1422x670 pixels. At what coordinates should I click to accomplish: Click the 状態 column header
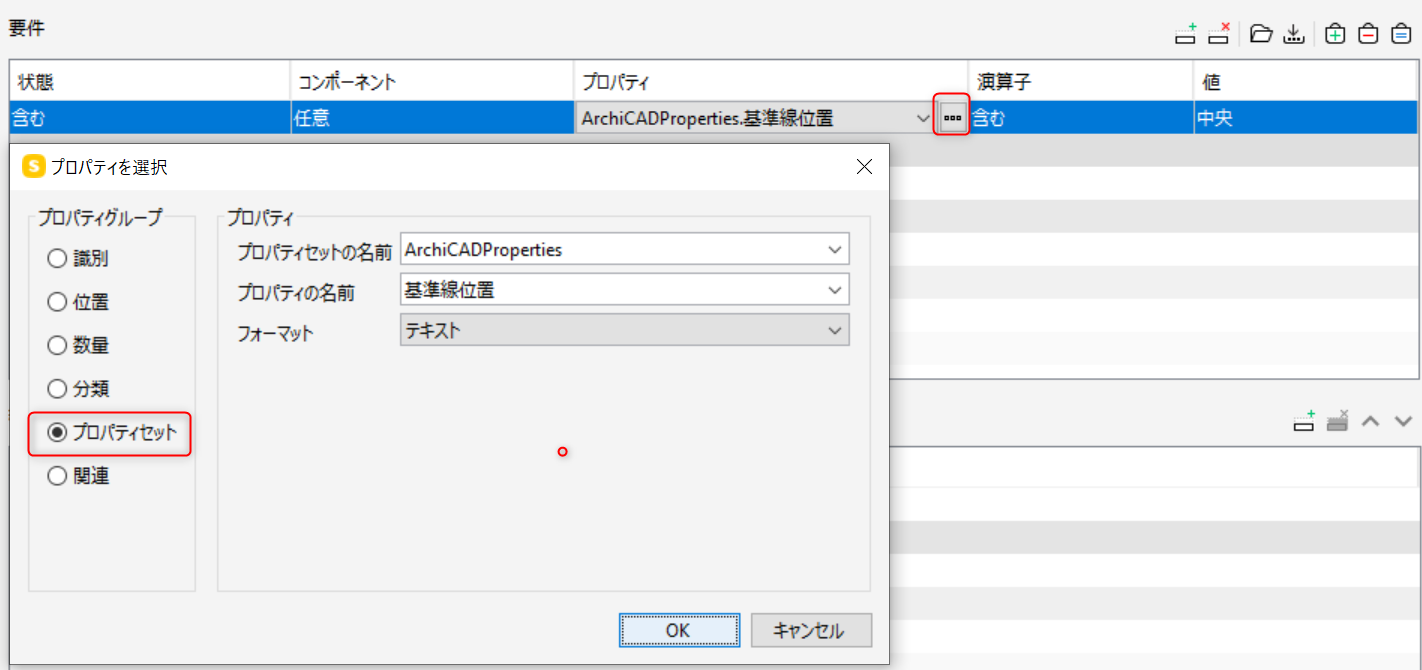tap(150, 83)
